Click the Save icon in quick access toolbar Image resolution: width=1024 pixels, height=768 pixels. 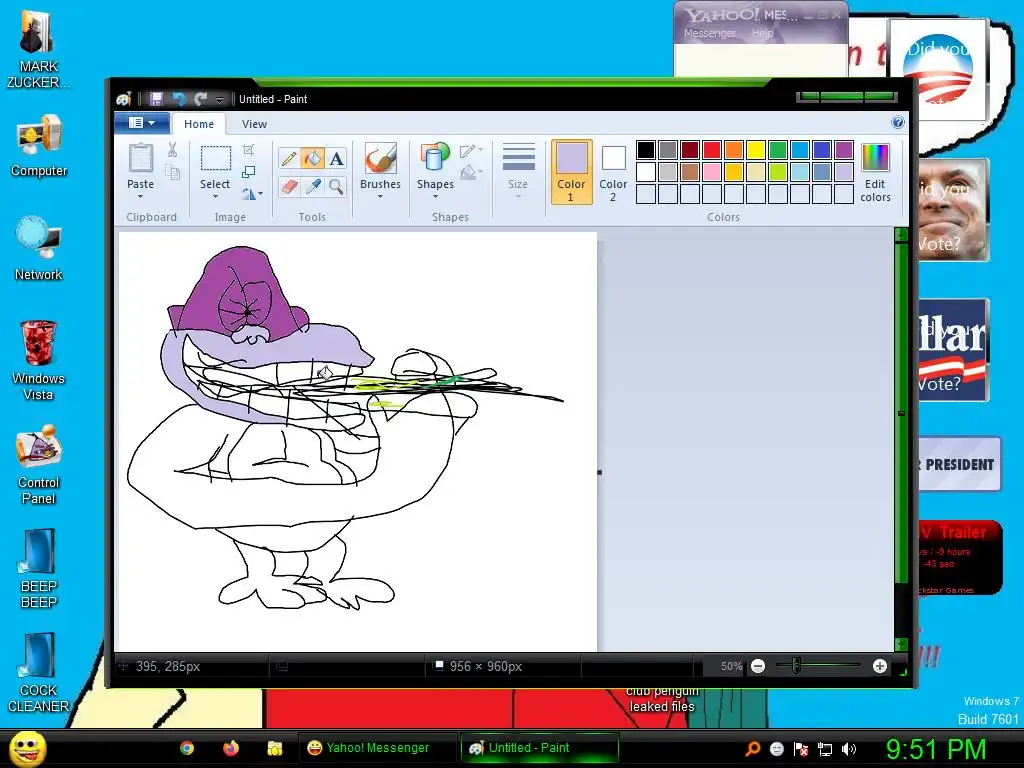pyautogui.click(x=156, y=99)
